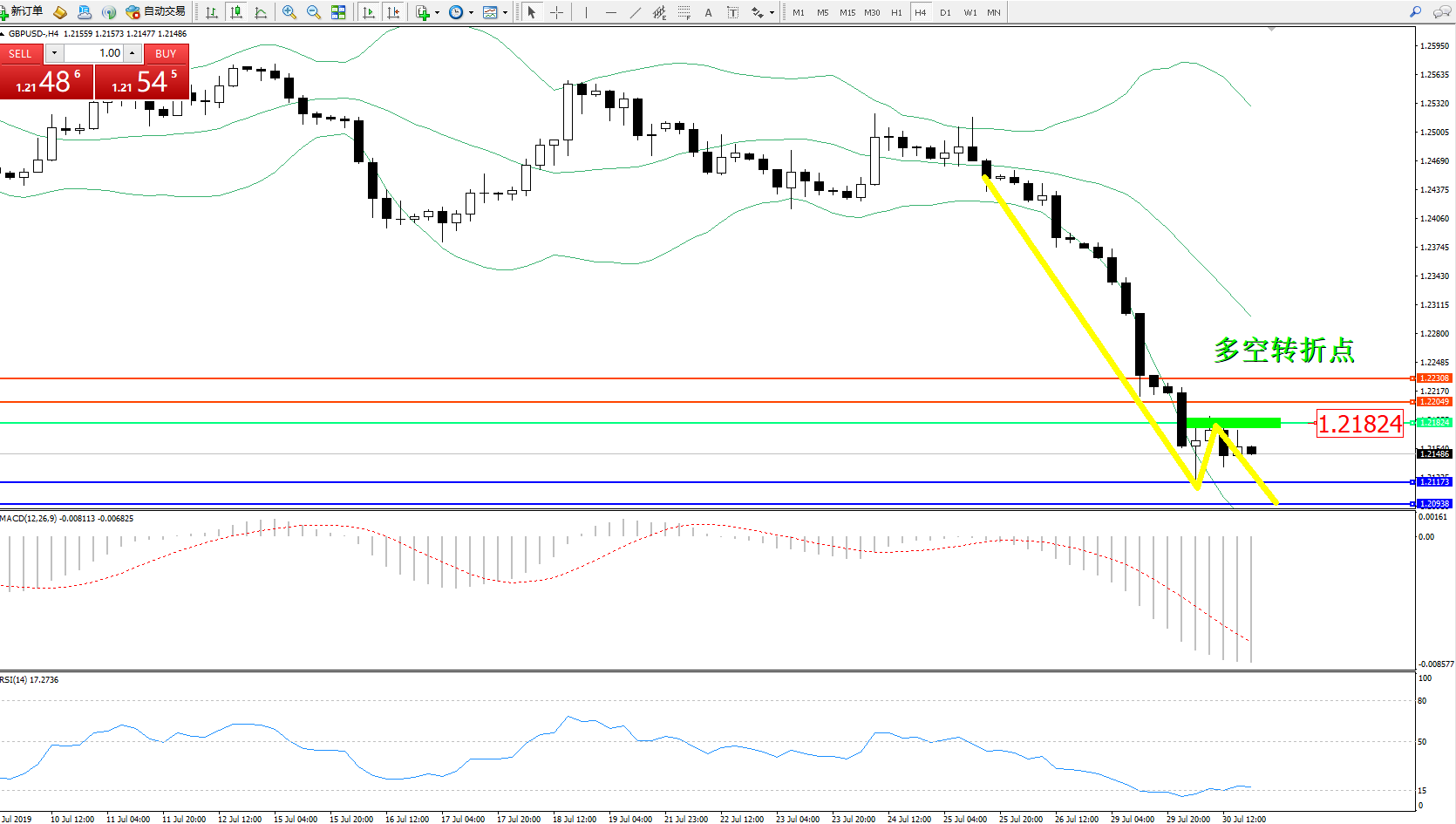Expand the arrows objects dropdown

tap(772, 12)
